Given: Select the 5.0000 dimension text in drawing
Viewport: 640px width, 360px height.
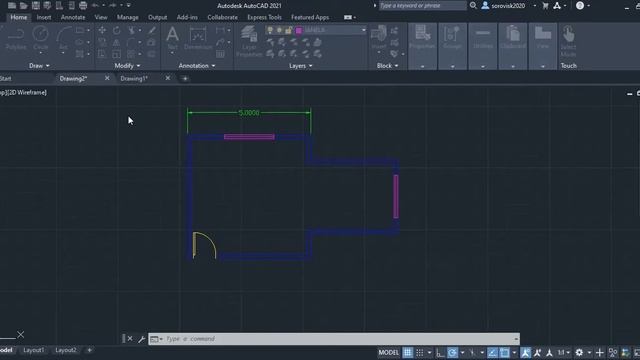Looking at the screenshot, I should pos(249,113).
